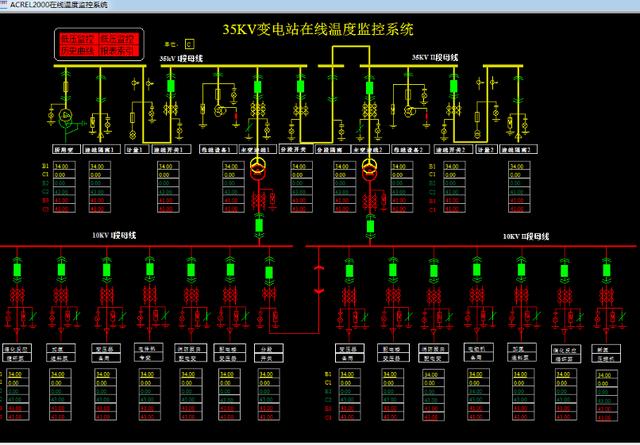This screenshot has width=640, height=445.
Task: Click the green breaker above 分段开关
Action: [300, 86]
